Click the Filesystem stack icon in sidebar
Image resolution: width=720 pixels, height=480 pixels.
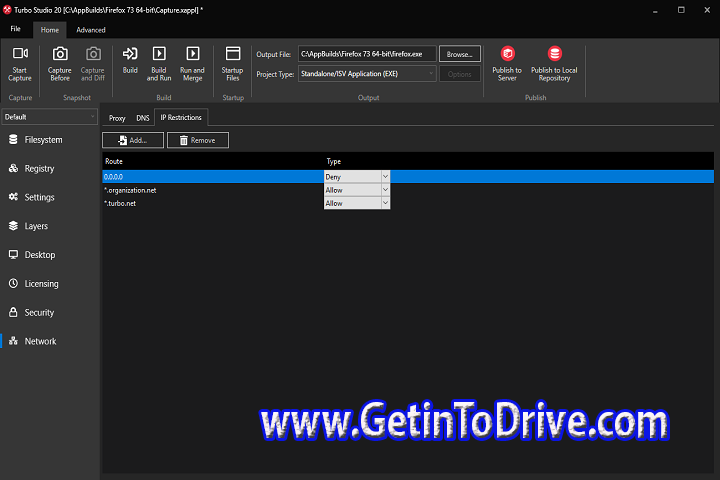tap(13, 139)
